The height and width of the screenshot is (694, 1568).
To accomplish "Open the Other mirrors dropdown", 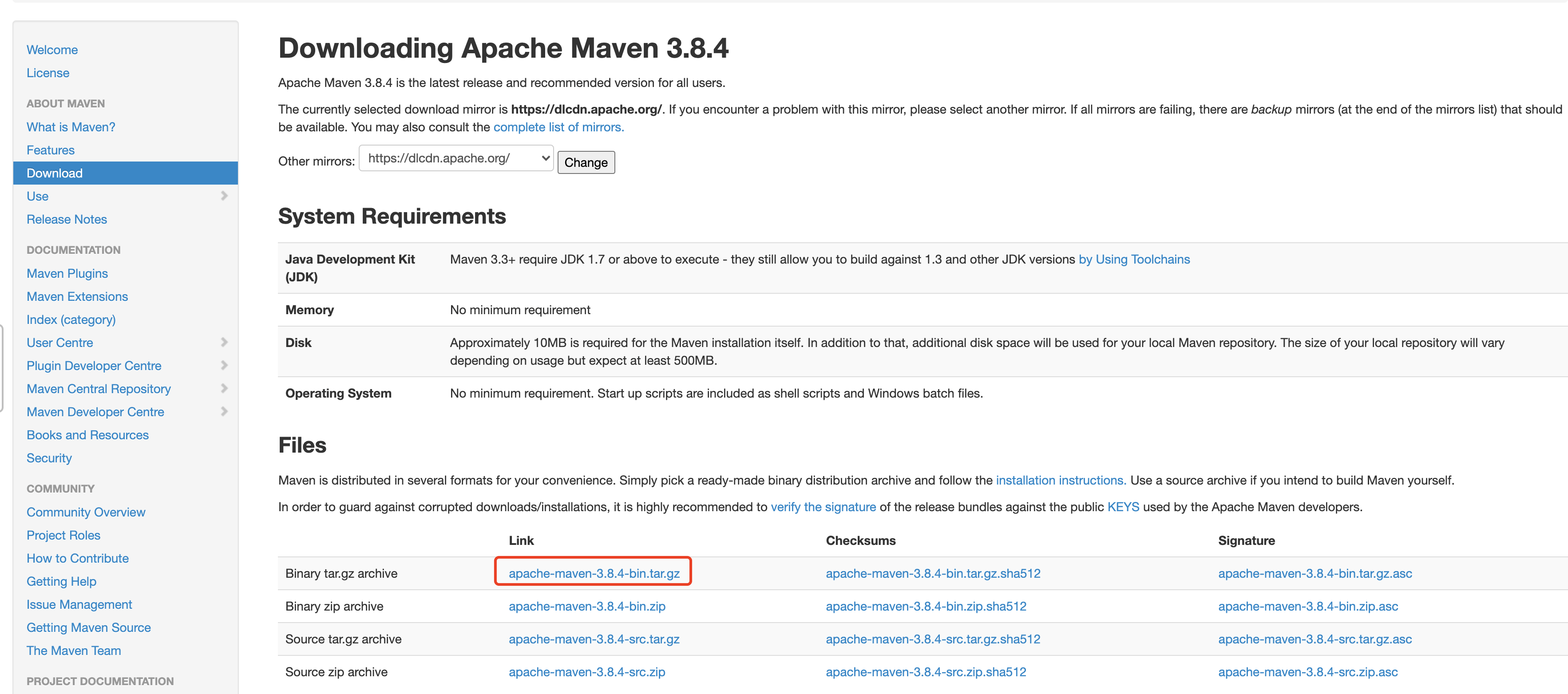I will 456,159.
